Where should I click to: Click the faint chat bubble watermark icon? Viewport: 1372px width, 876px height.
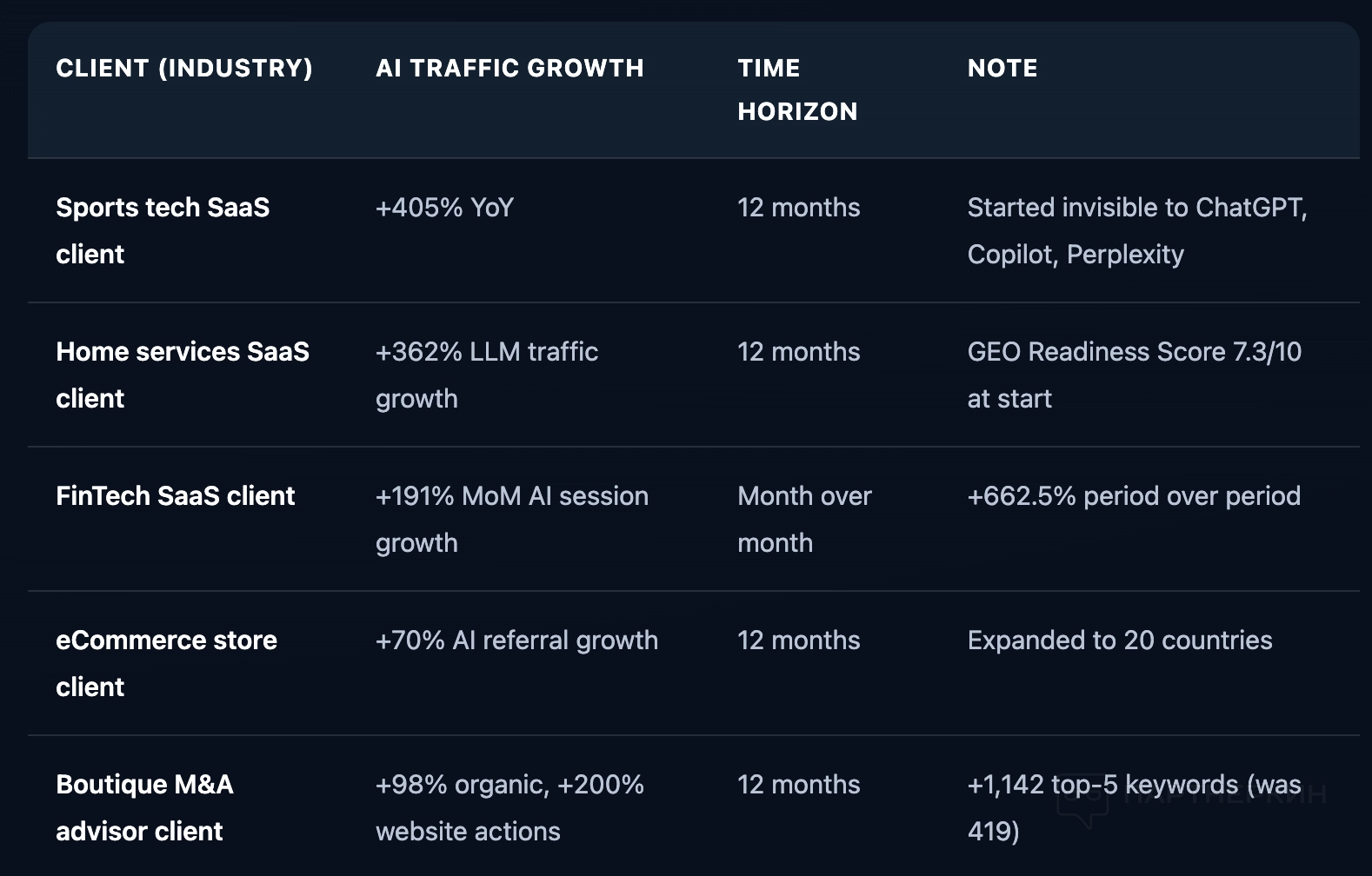(1082, 800)
